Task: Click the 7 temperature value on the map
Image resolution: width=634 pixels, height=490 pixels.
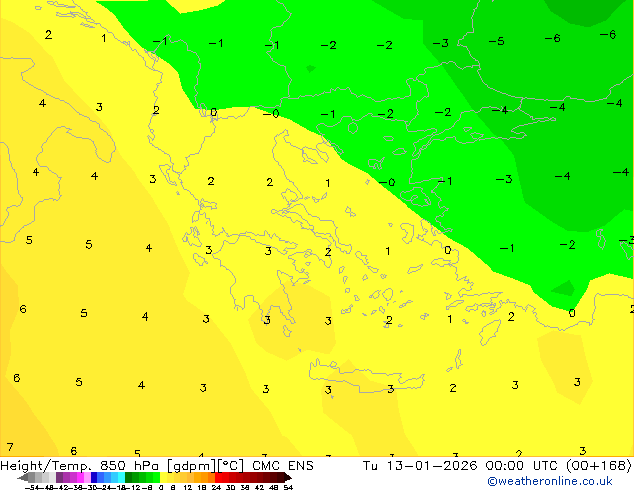Action: [x=10, y=447]
